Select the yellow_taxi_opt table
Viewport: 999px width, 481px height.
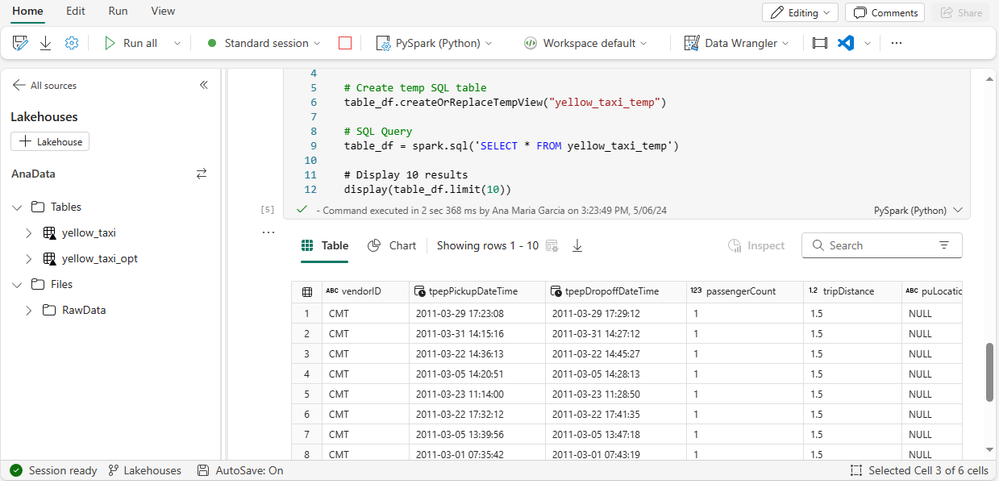(x=99, y=259)
